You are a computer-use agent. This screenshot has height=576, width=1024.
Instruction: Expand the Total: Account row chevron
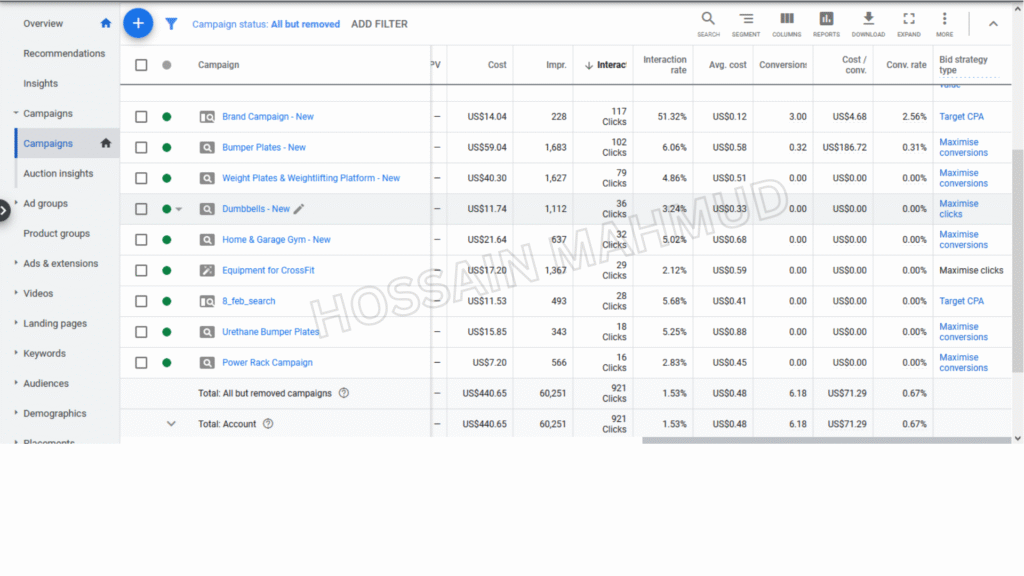point(171,424)
